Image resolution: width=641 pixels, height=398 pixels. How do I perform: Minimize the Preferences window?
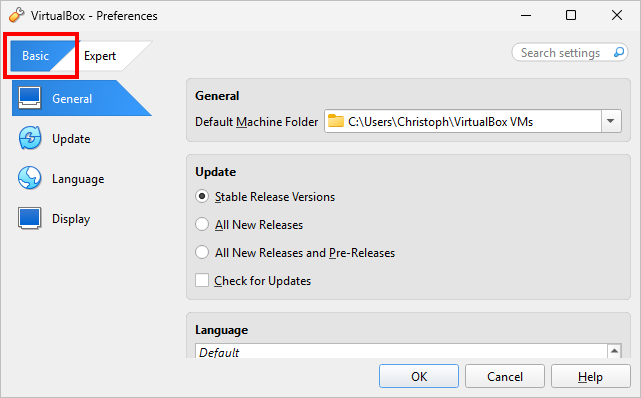526,15
